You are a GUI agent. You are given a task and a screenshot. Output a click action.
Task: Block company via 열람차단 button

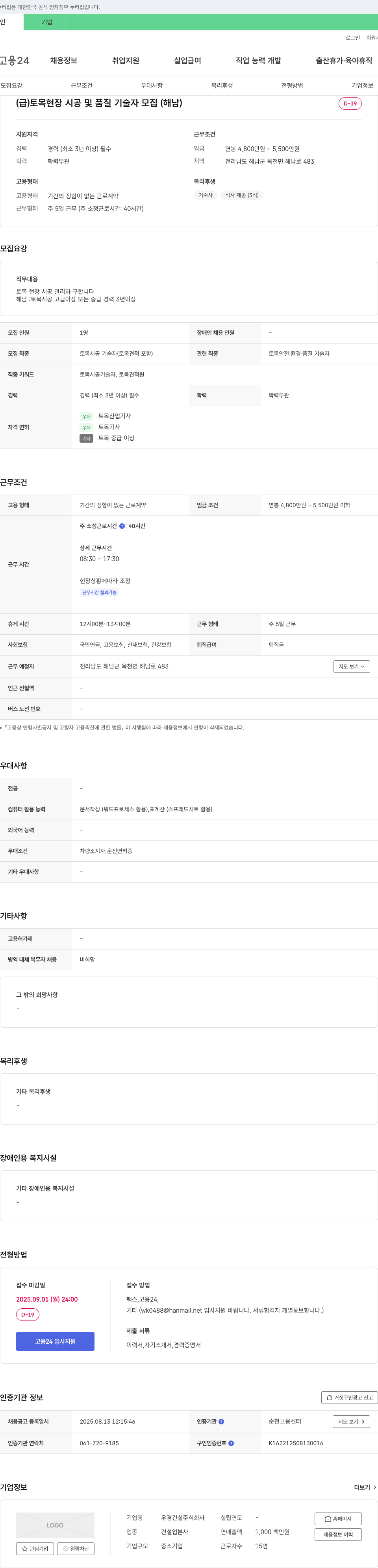76,1549
